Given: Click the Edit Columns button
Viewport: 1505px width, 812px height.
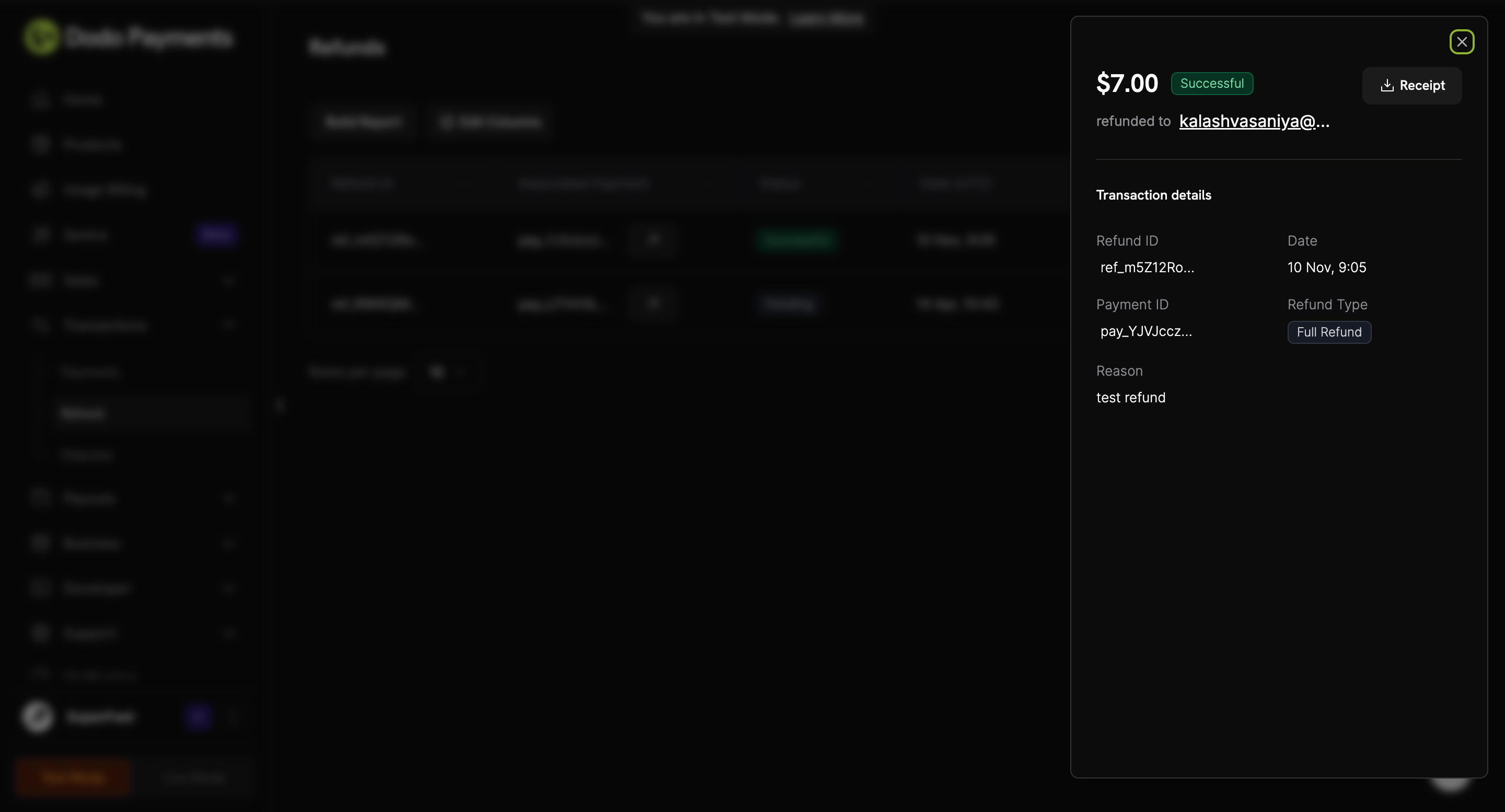Looking at the screenshot, I should (491, 122).
